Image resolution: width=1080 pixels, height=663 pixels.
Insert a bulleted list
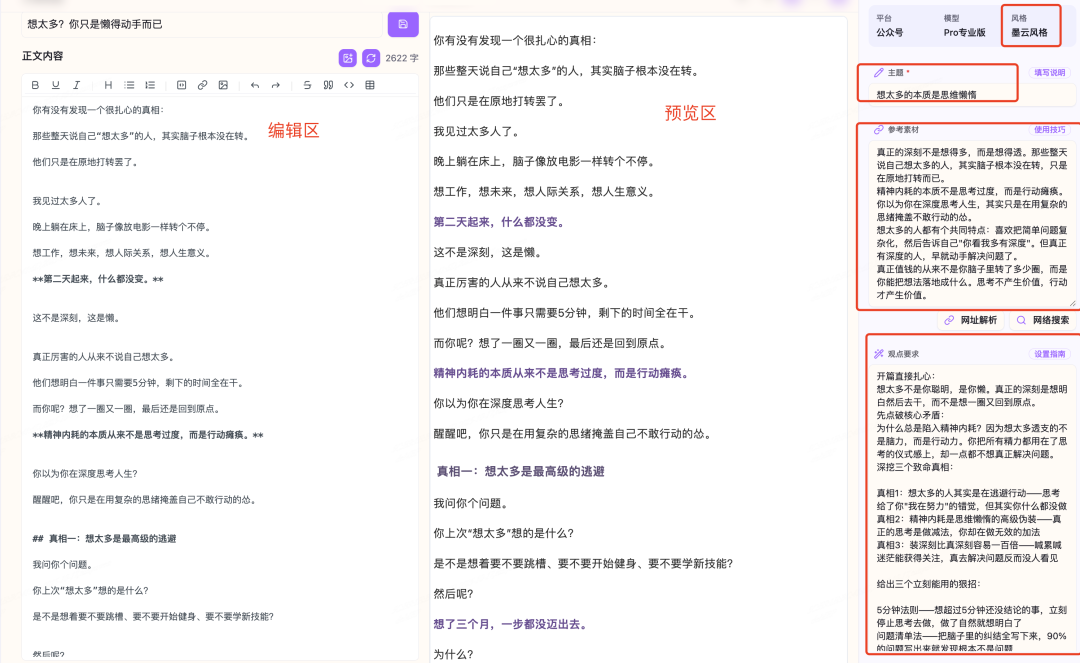(129, 85)
